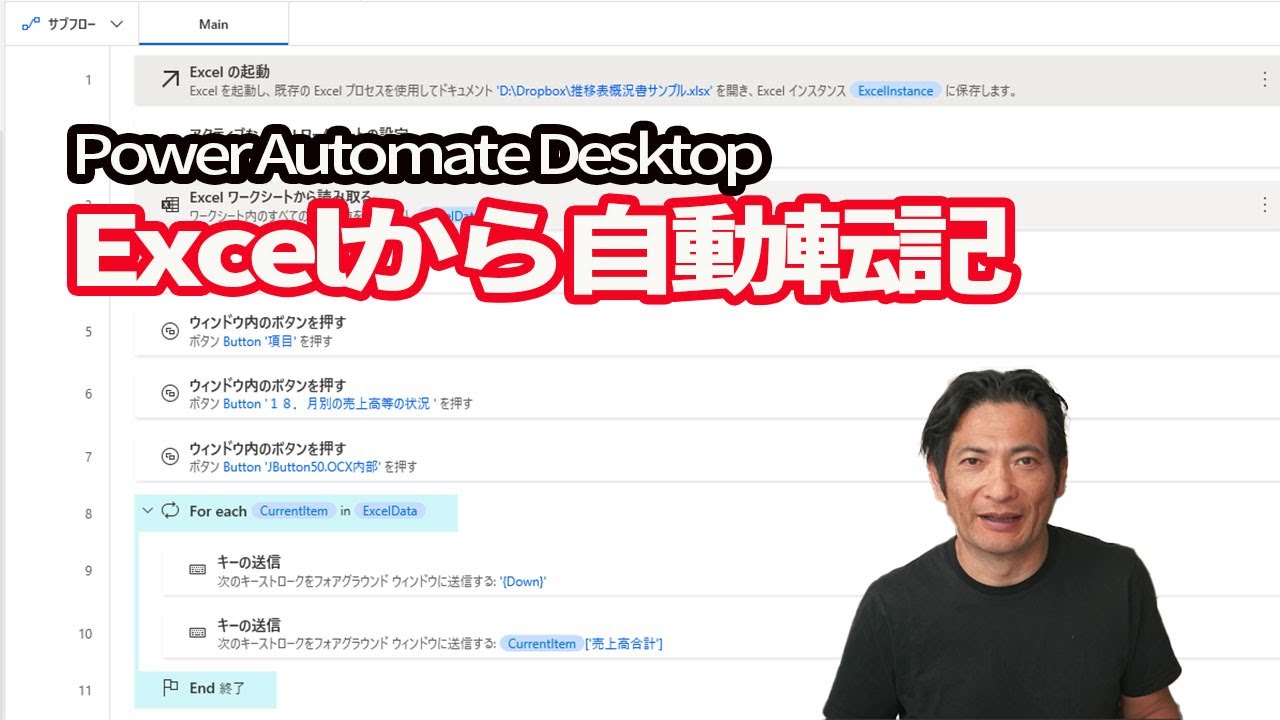Select the Main tab
This screenshot has width=1280, height=720.
coord(214,24)
